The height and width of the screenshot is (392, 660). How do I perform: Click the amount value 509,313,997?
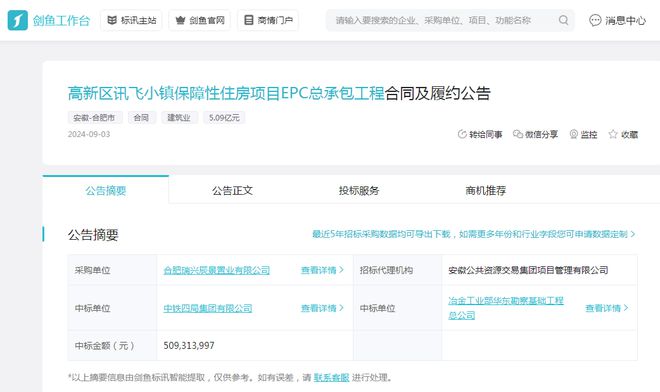pyautogui.click(x=189, y=346)
